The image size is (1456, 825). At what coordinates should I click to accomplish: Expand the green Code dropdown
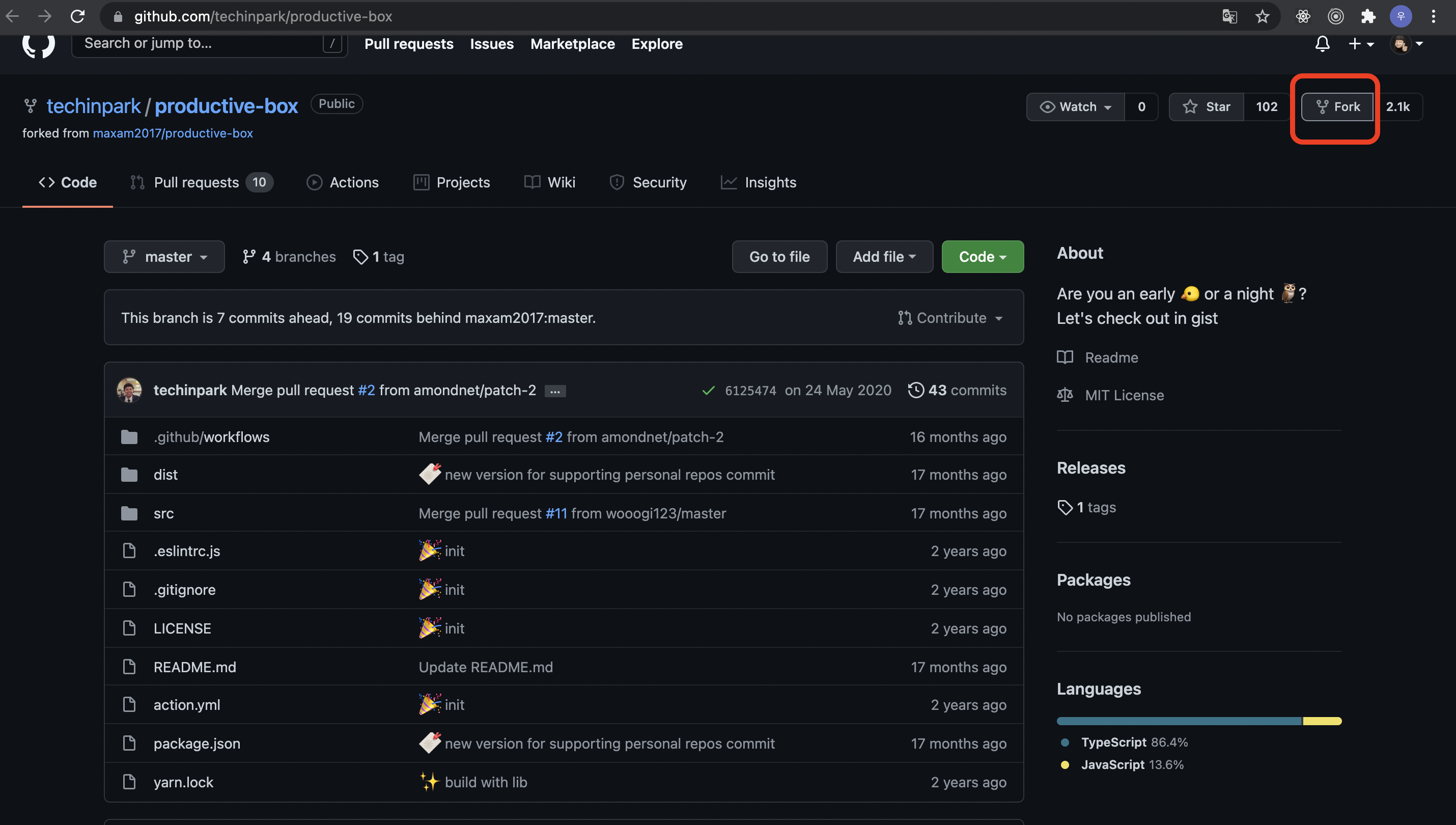coord(982,257)
